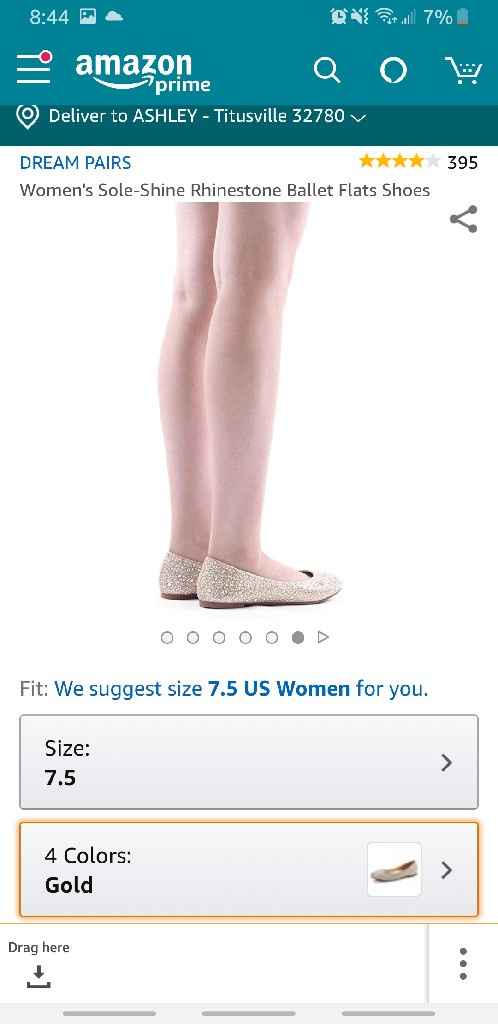Screen dimensions: 498x1024
Task: Tap the Amazon Prime logo
Action: pyautogui.click(x=143, y=72)
